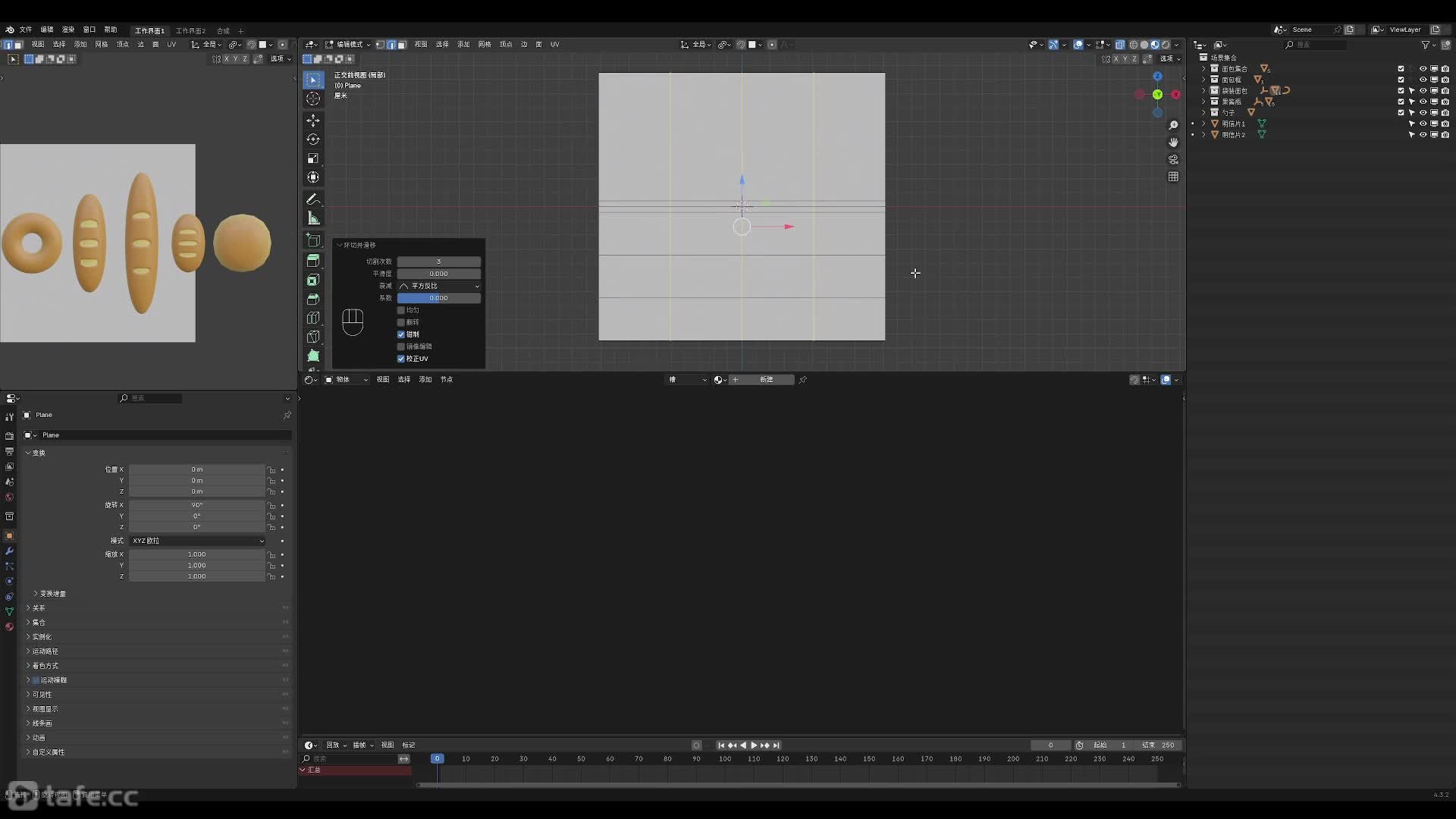Open the 网格 menu in viewport header
Screen dimensions: 1456x819
[485, 44]
